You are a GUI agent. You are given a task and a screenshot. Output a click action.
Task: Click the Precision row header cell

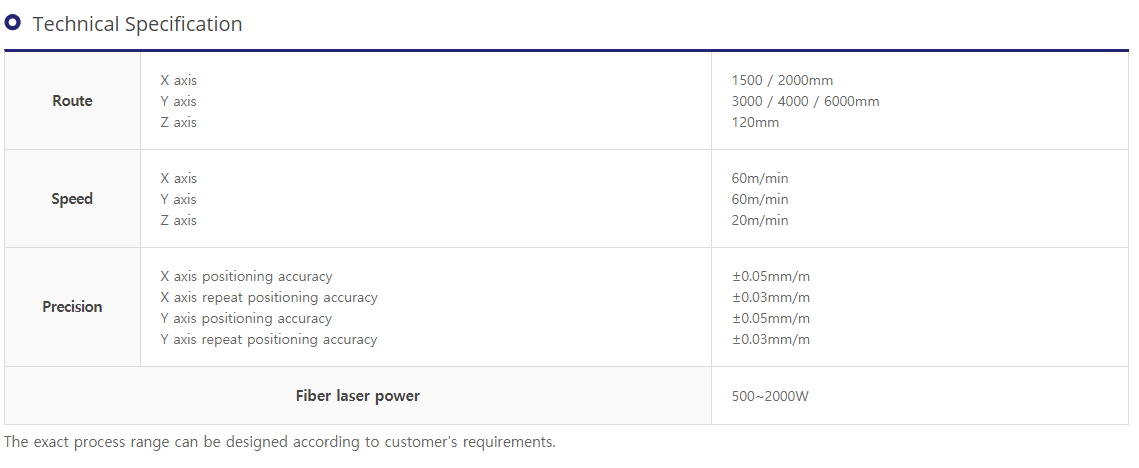73,307
